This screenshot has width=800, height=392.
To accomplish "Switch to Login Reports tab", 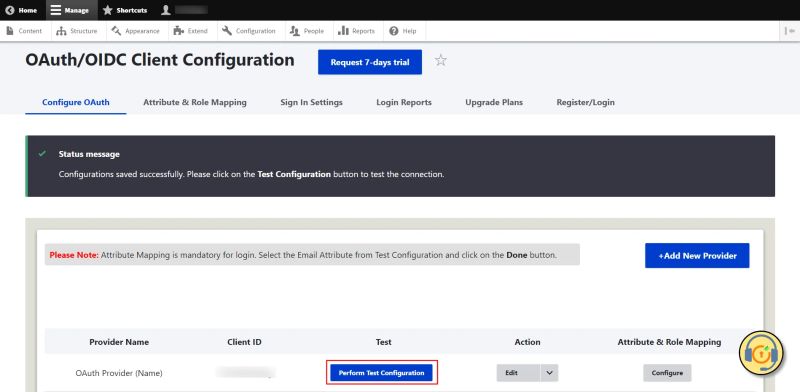I will pyautogui.click(x=404, y=102).
